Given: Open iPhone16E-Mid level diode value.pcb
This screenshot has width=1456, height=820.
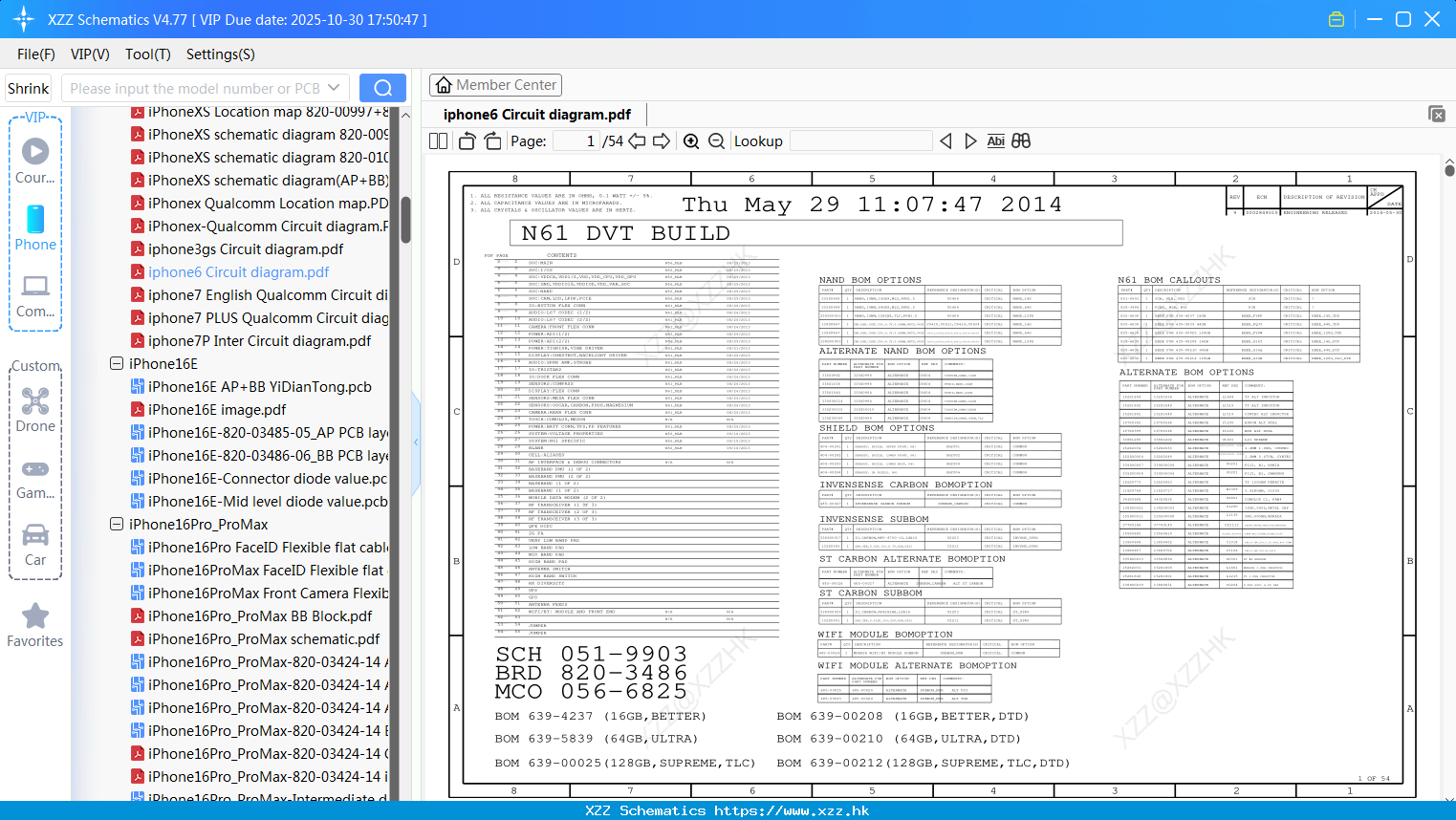Looking at the screenshot, I should tap(268, 501).
